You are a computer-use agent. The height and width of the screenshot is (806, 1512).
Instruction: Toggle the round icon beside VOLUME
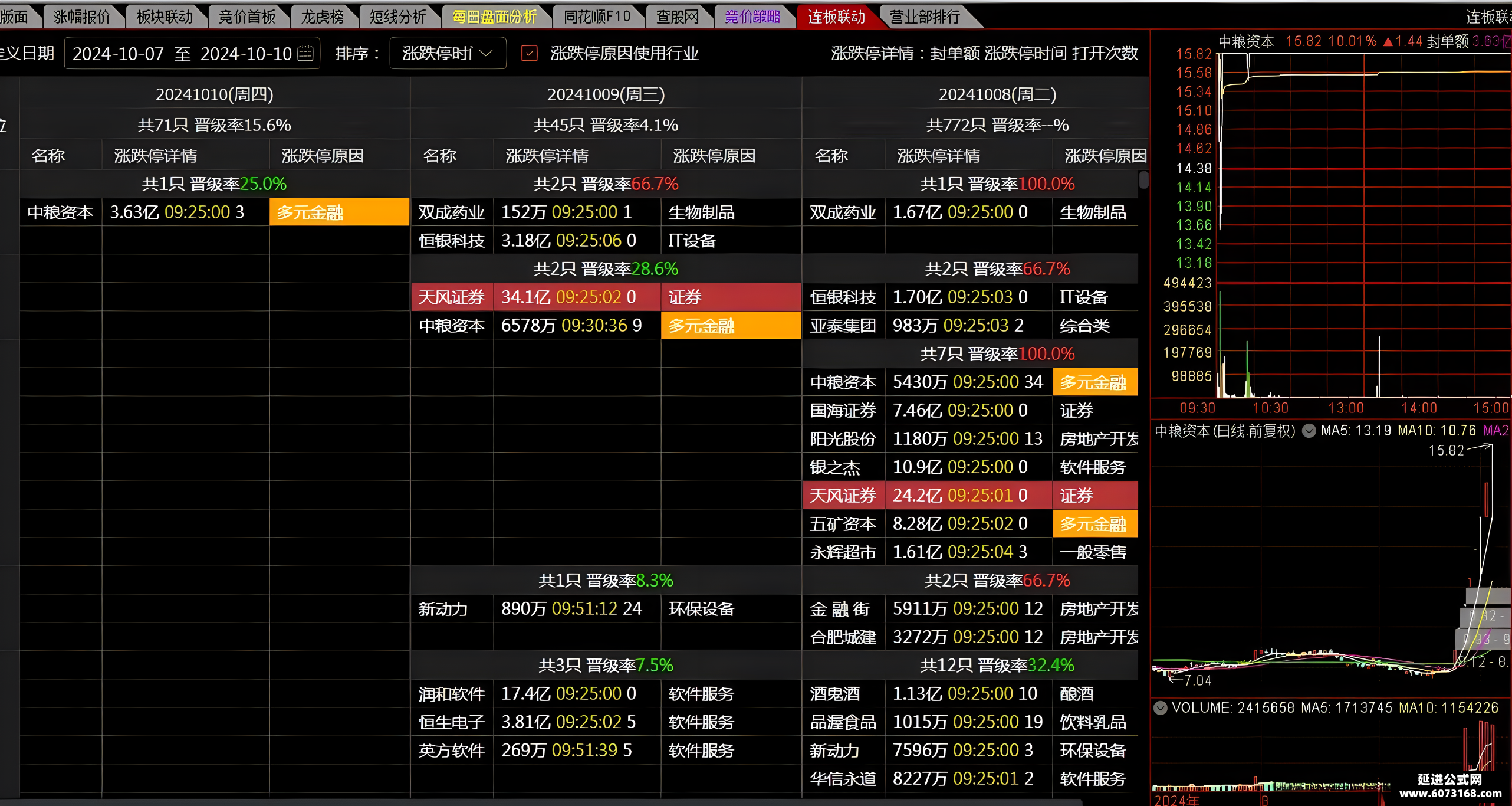pos(1160,707)
